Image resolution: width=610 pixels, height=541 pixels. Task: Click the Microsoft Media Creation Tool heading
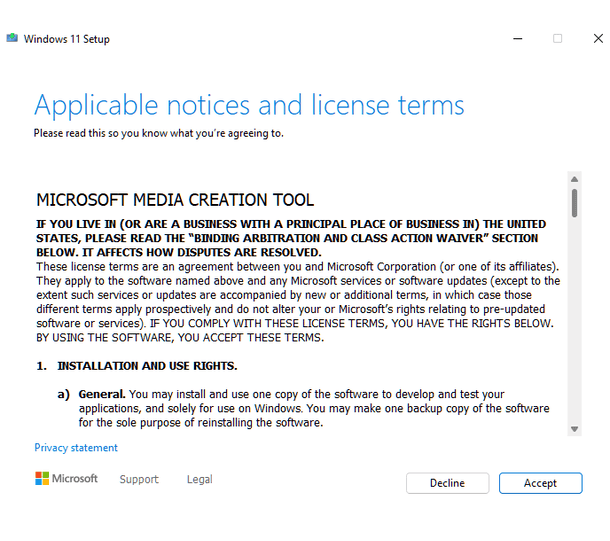[175, 200]
